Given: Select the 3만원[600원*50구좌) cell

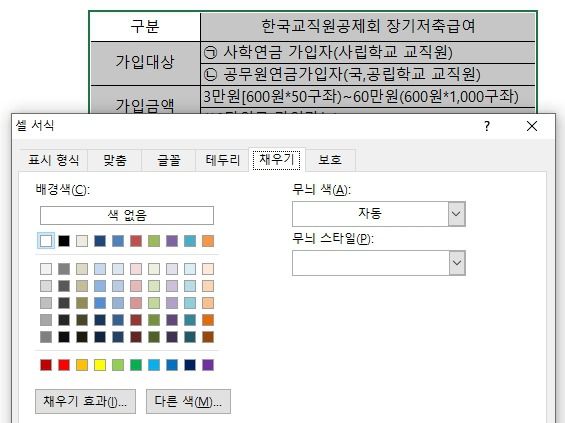Looking at the screenshot, I should coord(368,97).
